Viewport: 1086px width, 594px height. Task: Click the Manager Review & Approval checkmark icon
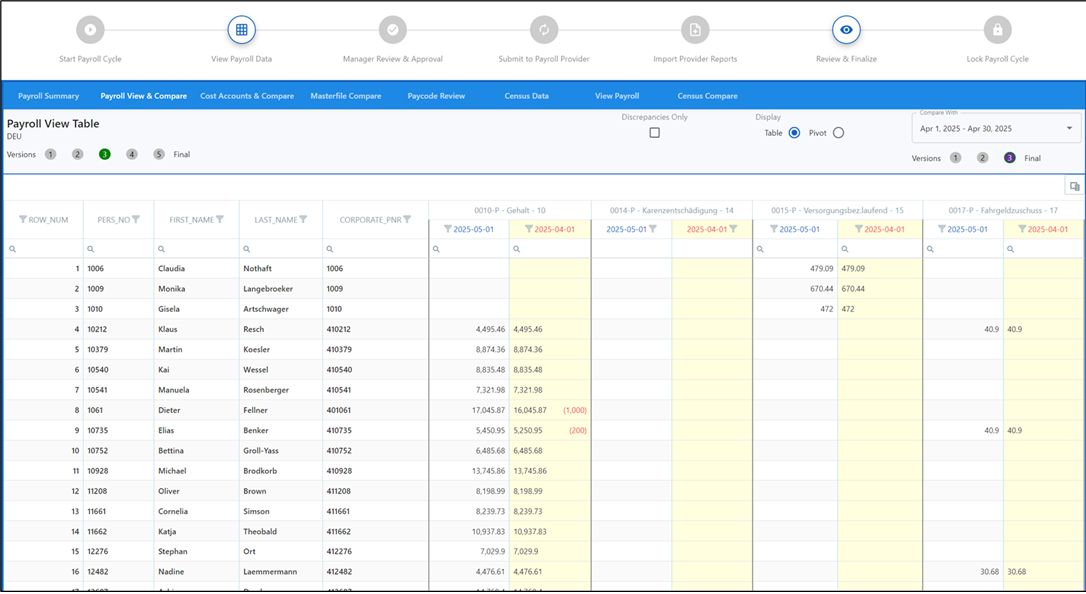point(393,29)
